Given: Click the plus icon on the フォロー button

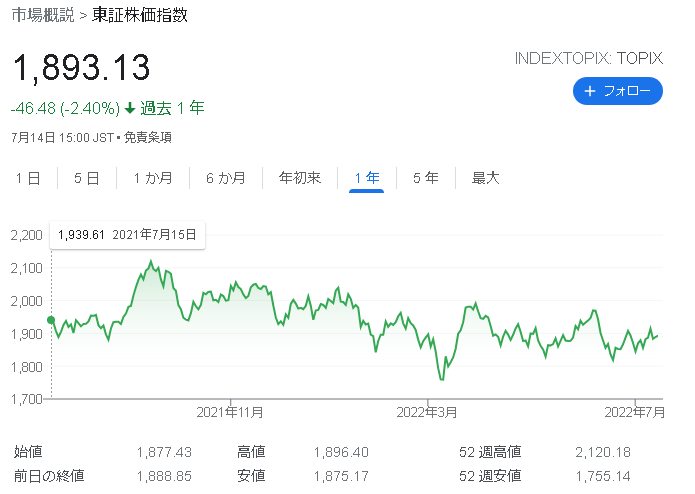Looking at the screenshot, I should point(590,91).
